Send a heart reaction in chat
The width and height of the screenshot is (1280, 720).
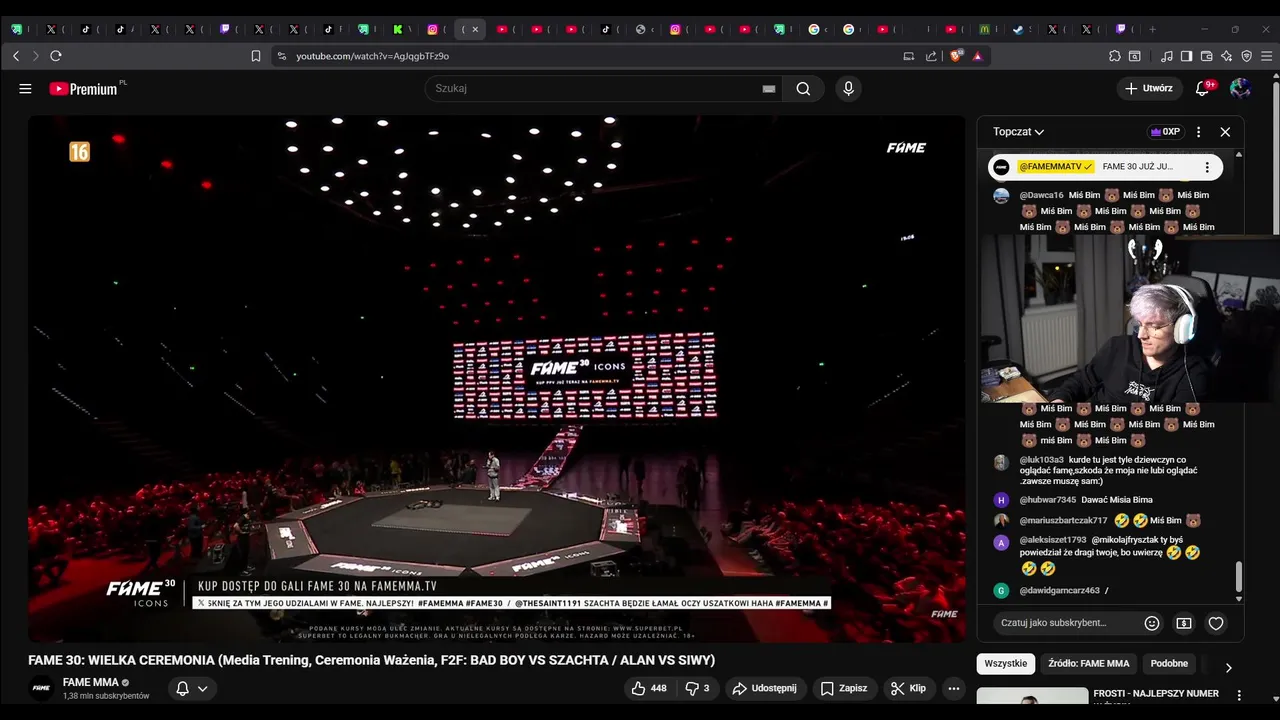point(1216,623)
